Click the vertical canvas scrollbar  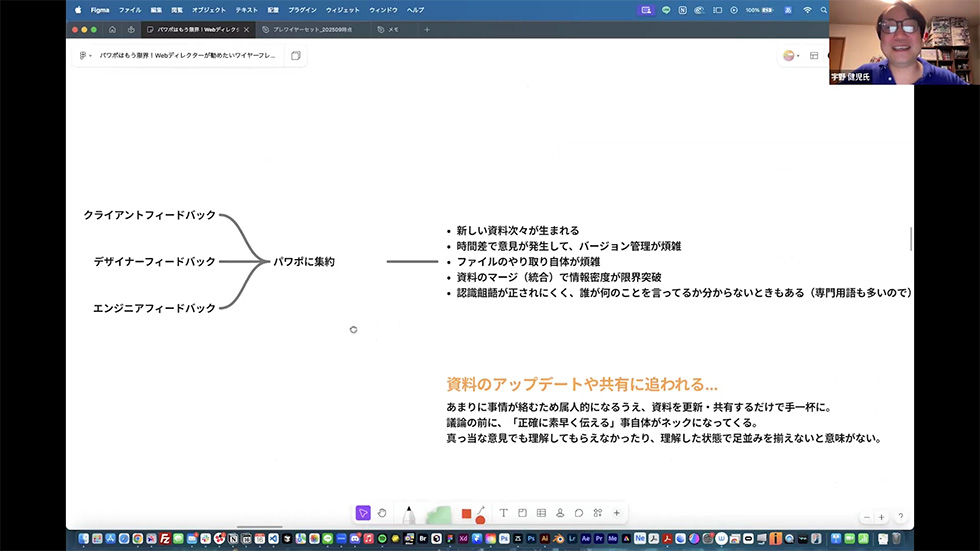911,239
